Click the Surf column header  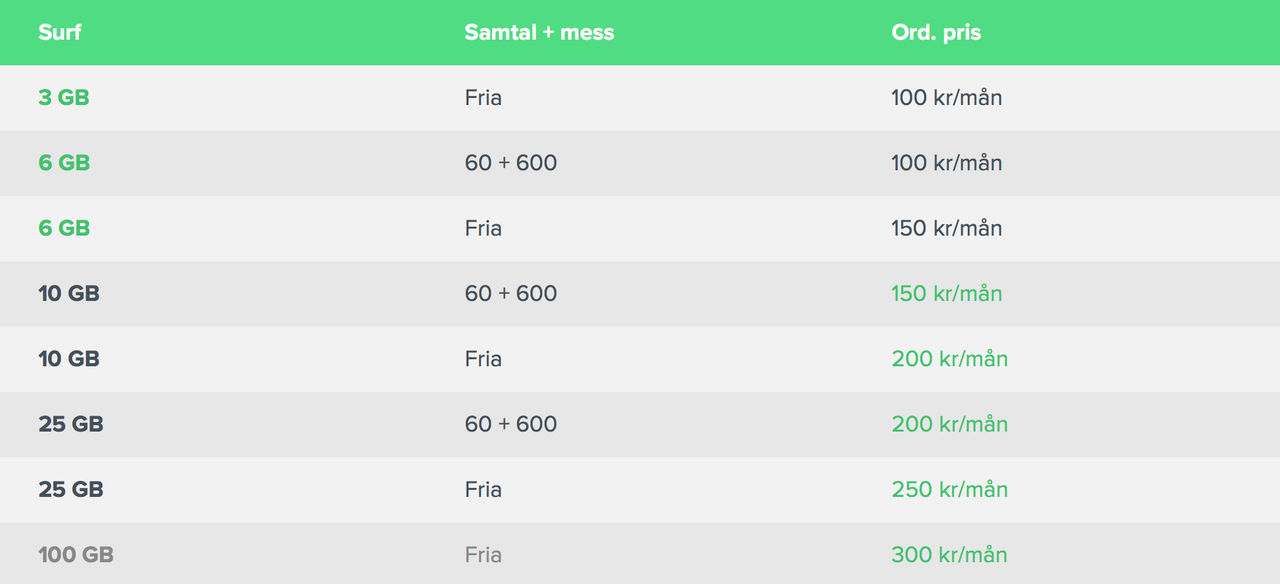click(60, 32)
